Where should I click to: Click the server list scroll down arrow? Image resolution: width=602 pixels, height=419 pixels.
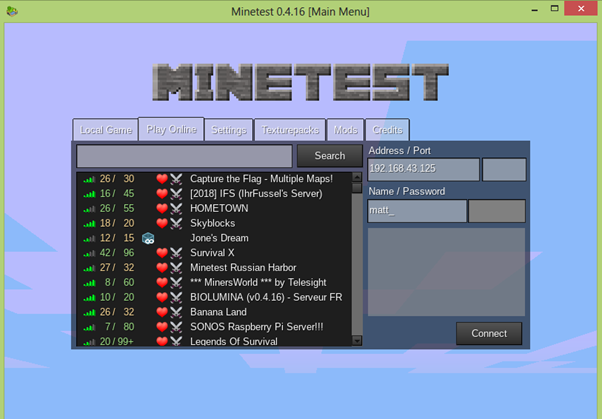357,340
